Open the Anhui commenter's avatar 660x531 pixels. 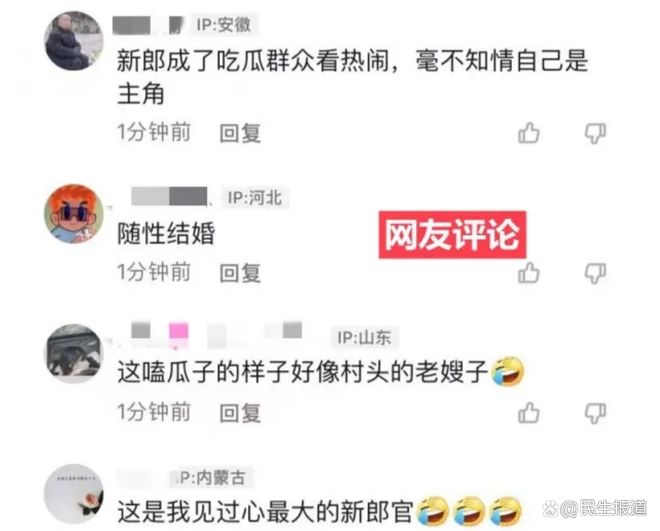pyautogui.click(x=74, y=41)
